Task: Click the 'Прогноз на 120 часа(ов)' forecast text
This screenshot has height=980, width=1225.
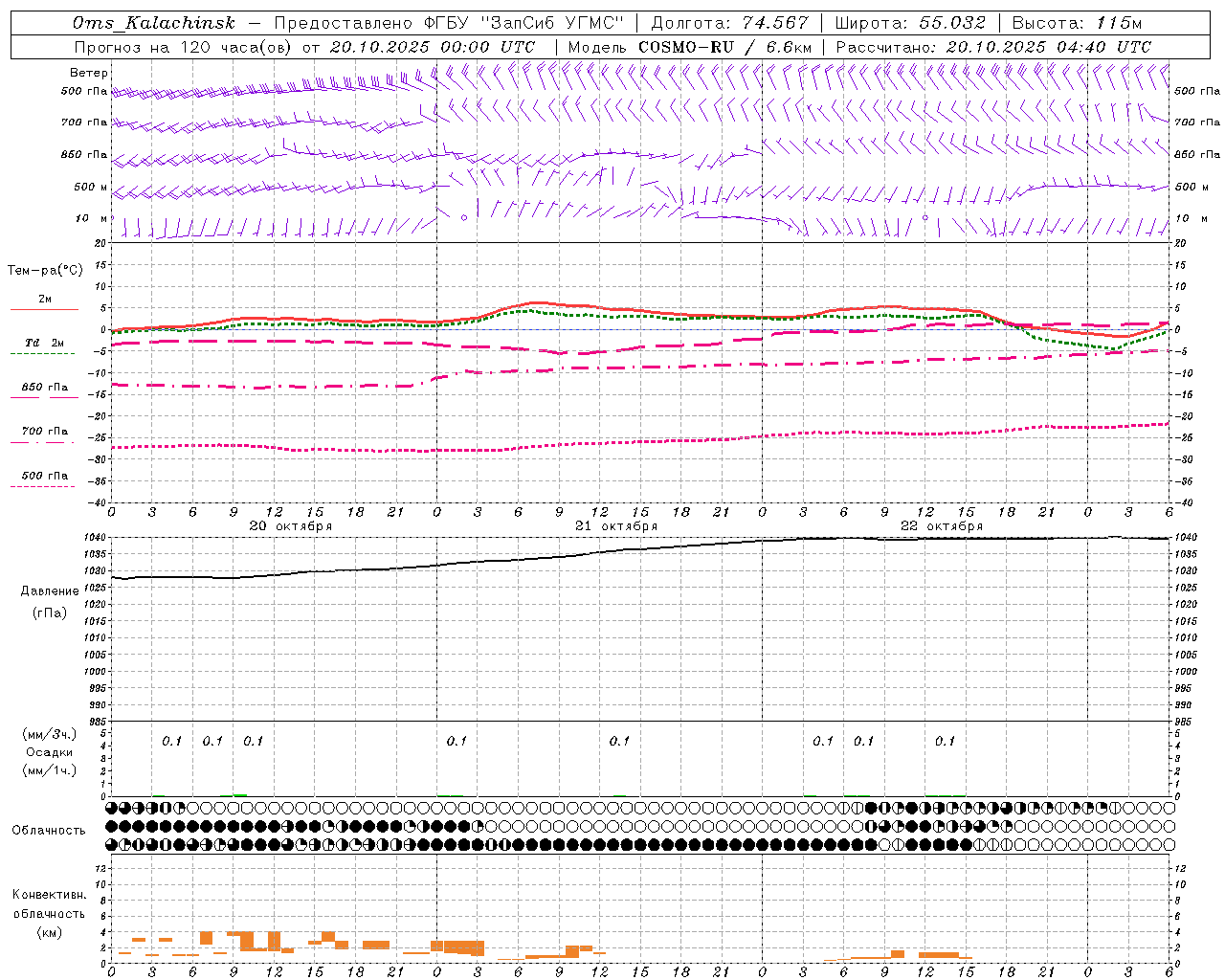Action: [x=184, y=47]
